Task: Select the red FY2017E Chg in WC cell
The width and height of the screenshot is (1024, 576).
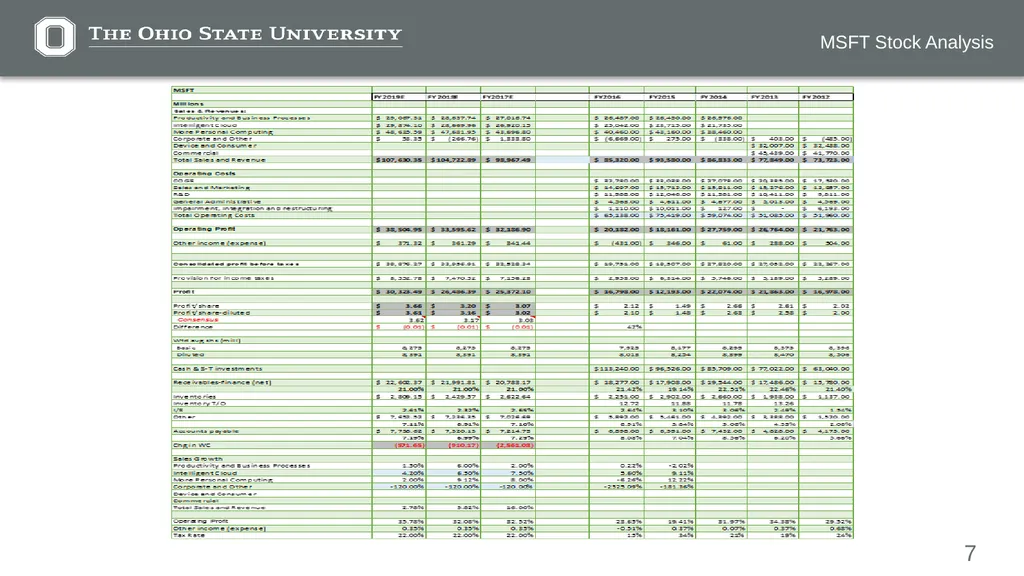Action: point(507,445)
